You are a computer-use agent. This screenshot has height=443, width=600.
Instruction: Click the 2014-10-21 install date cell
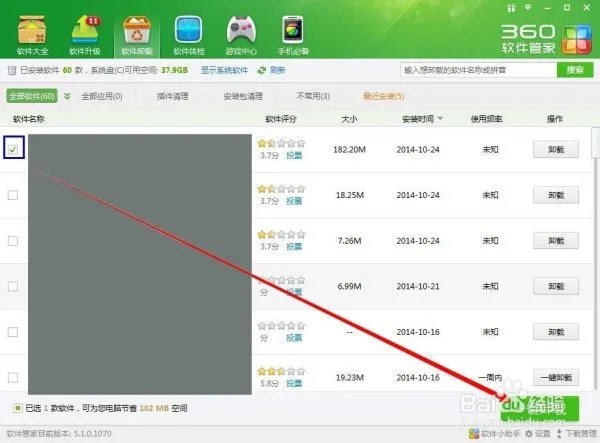click(x=418, y=287)
